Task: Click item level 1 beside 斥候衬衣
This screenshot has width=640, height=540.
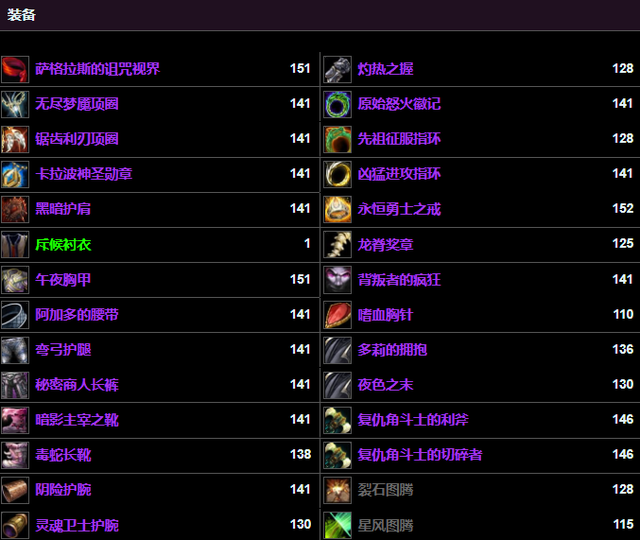Action: tap(307, 244)
